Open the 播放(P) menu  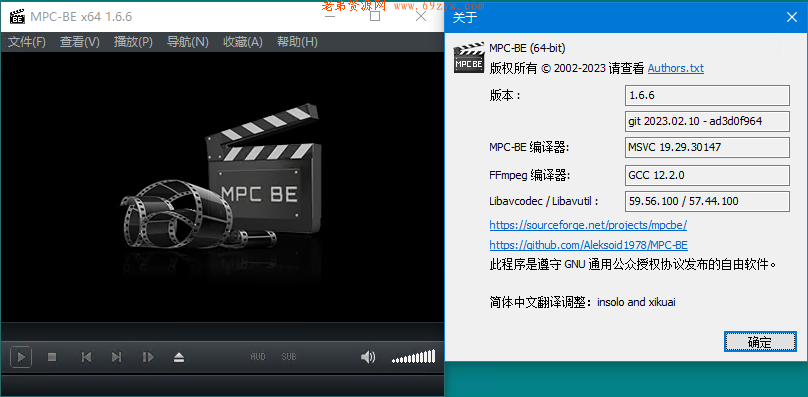(x=133, y=42)
